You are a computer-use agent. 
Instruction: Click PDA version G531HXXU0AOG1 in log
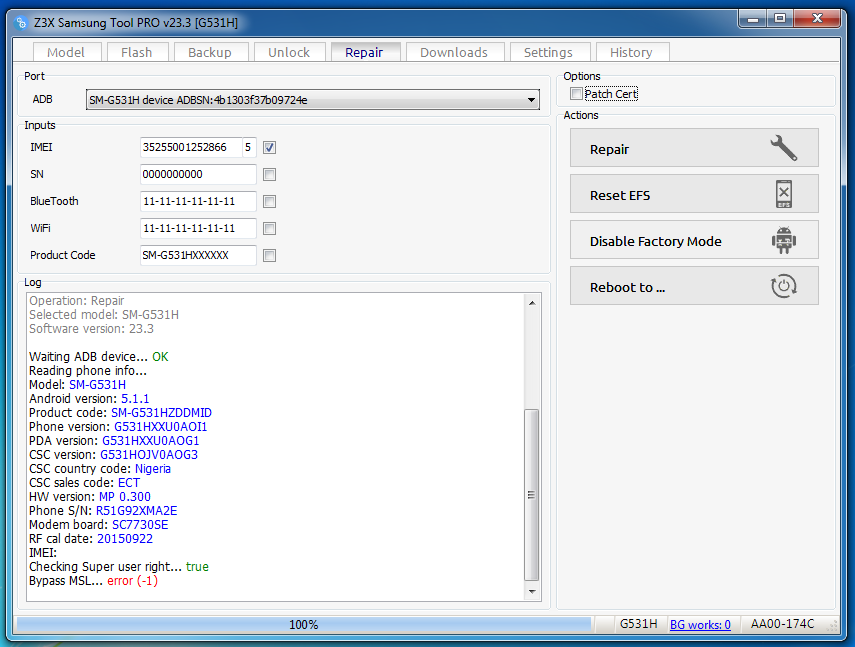point(150,441)
